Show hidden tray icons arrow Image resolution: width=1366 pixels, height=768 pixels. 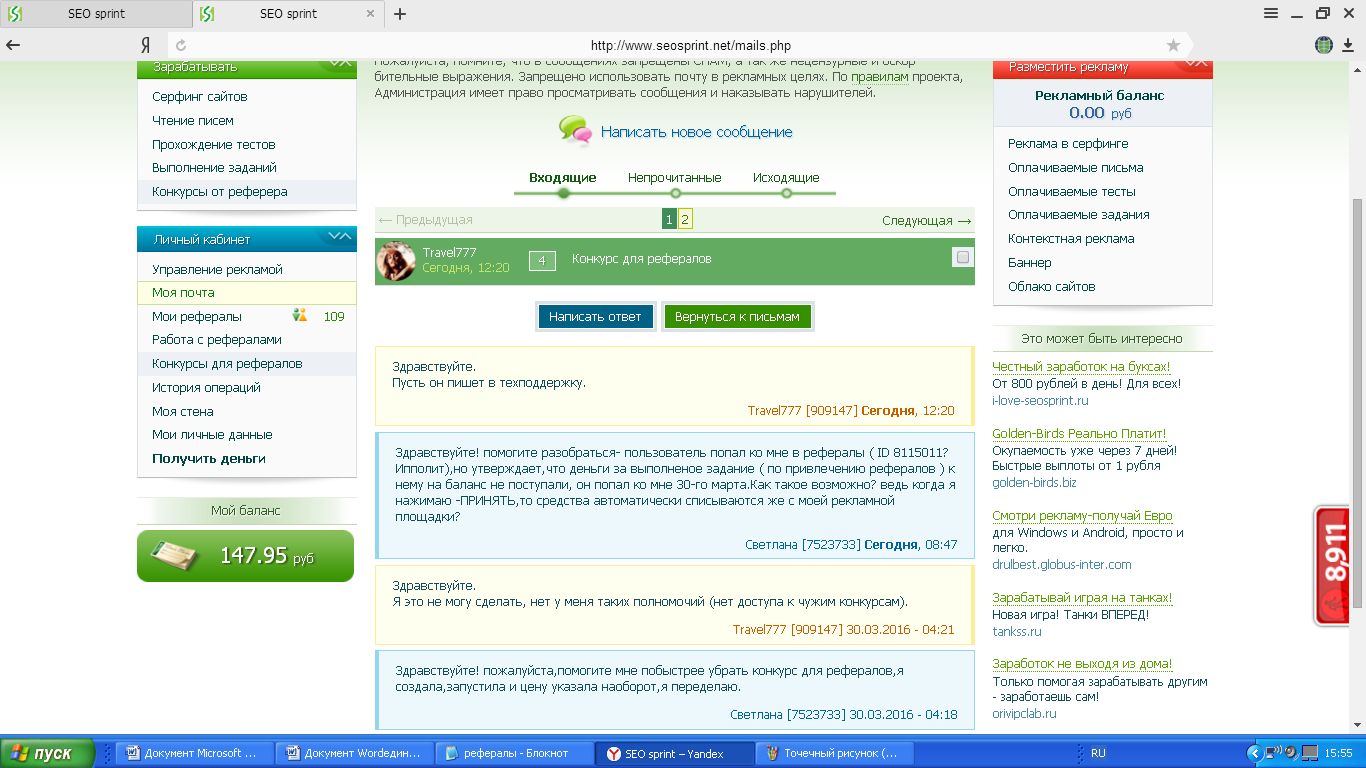tap(1255, 753)
